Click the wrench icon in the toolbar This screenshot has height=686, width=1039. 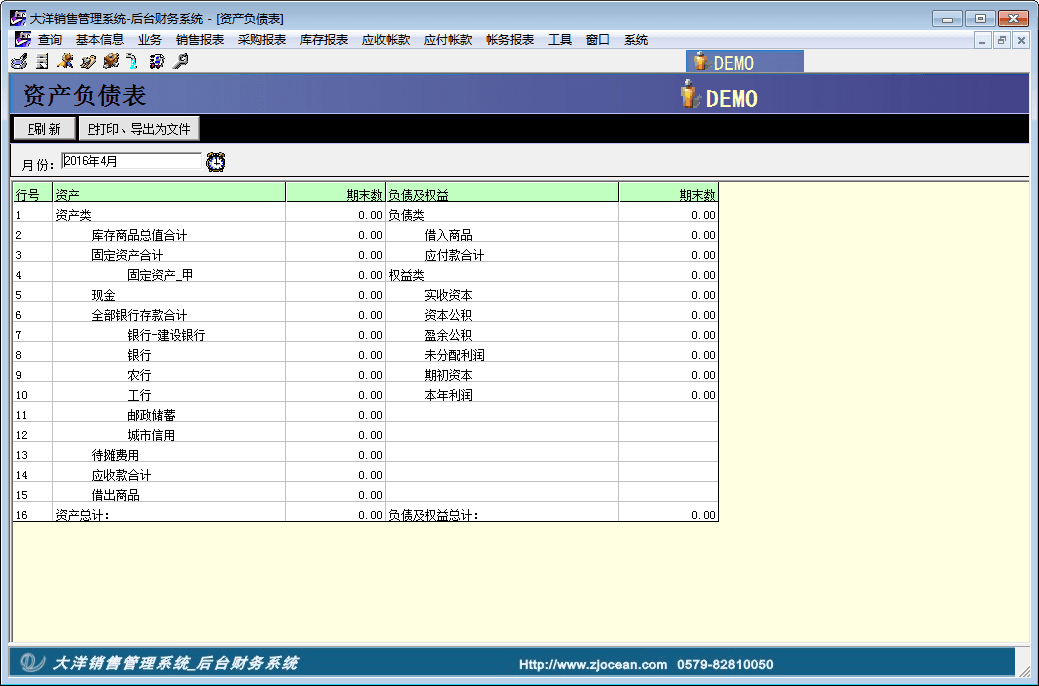point(181,62)
